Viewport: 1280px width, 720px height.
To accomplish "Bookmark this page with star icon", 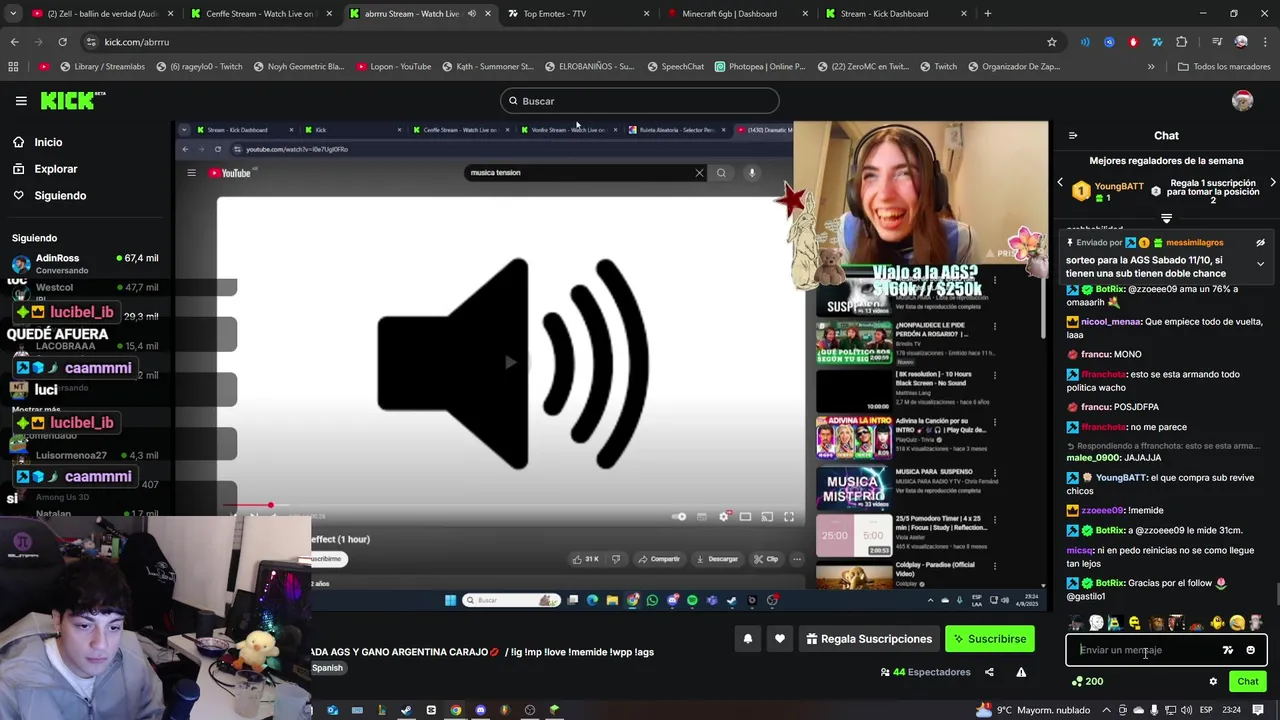I will (x=1051, y=42).
